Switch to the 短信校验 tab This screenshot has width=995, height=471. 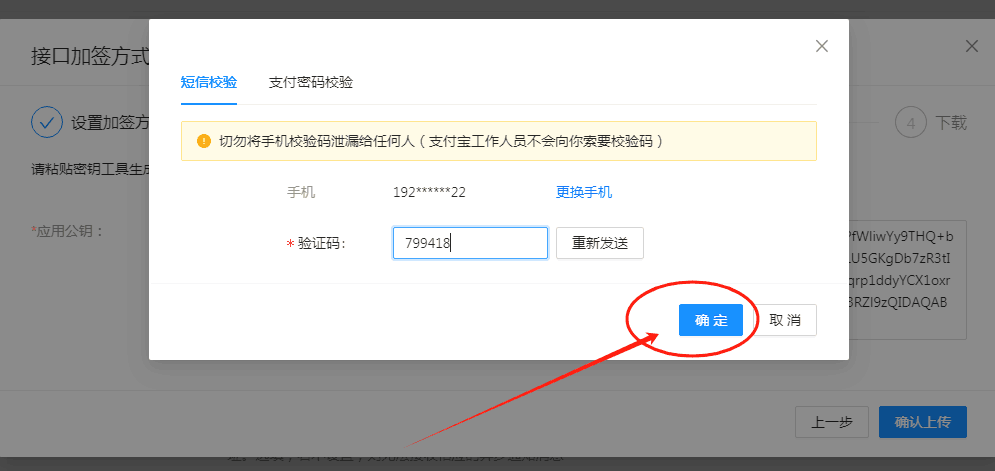click(209, 83)
